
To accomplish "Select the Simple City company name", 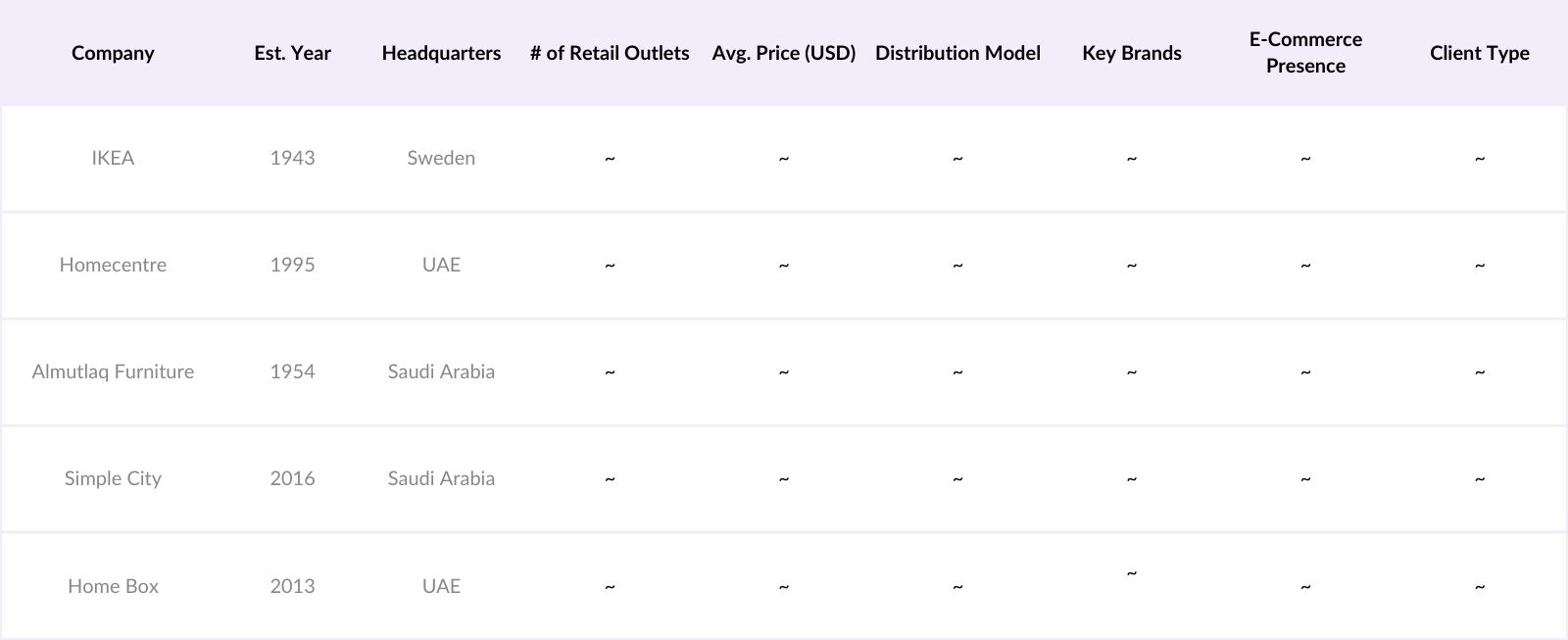I will 113,478.
